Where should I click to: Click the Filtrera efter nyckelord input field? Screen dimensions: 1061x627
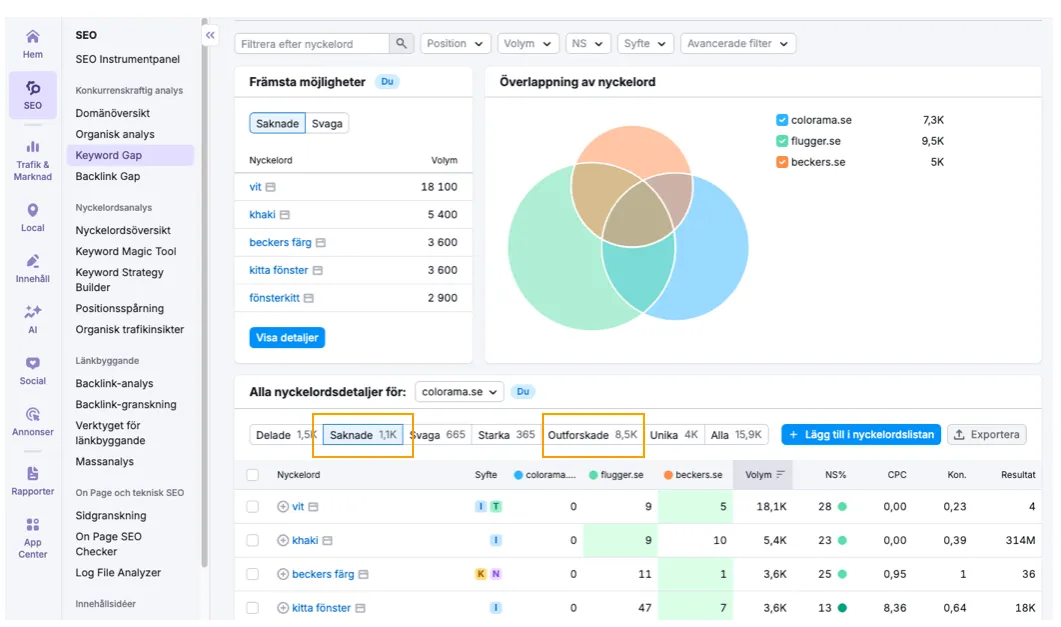click(x=313, y=43)
